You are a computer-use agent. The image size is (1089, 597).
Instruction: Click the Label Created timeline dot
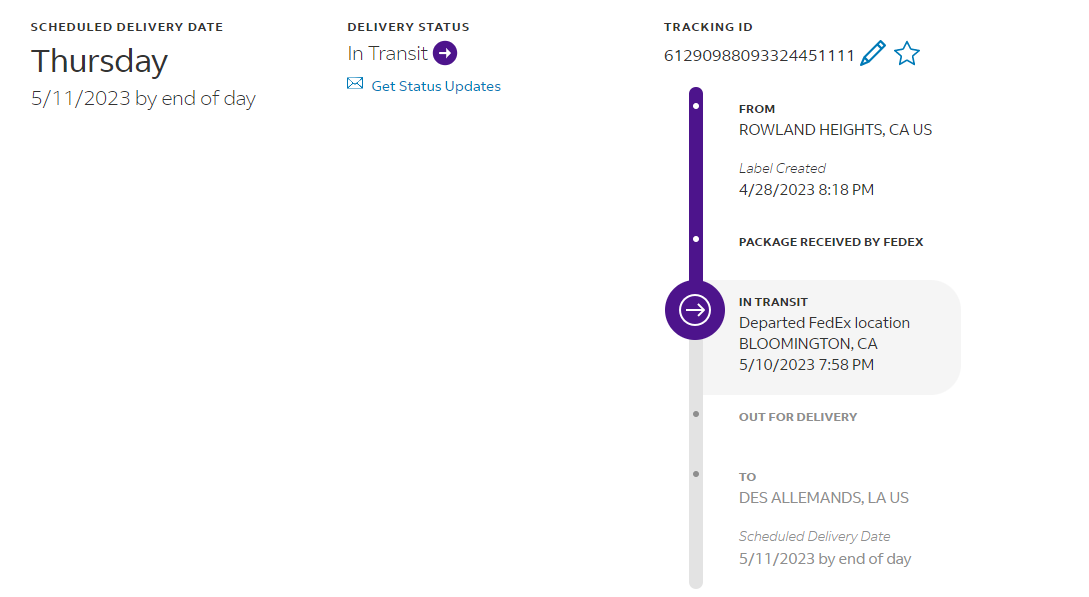696,105
